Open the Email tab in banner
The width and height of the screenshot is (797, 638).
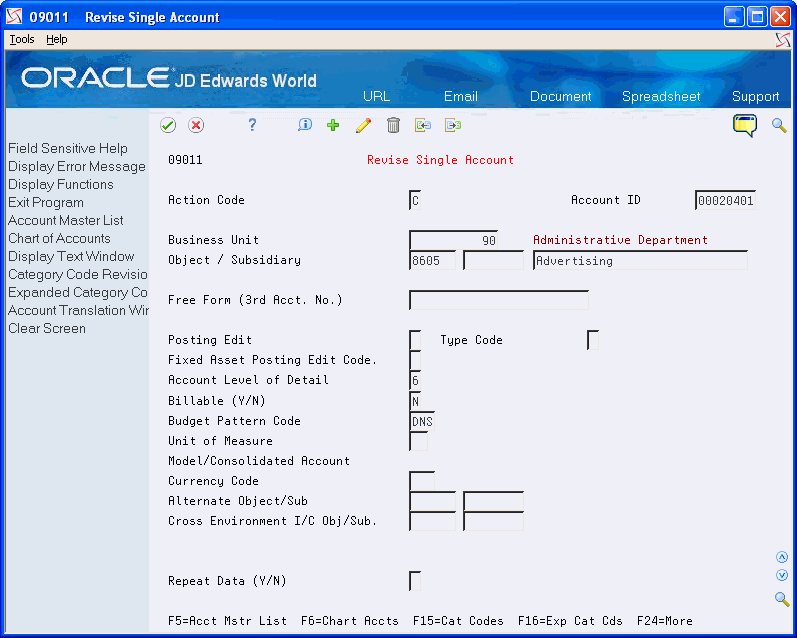(461, 96)
